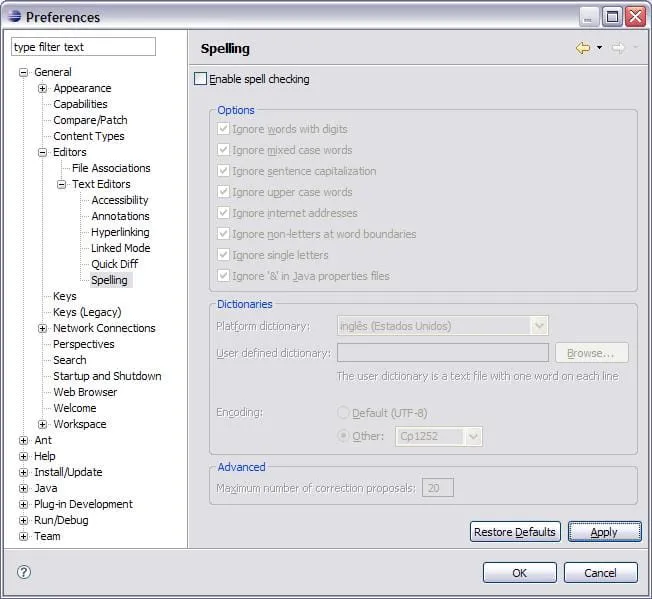Screen dimensions: 652x599
Task: Focus the type filter text field
Action: coord(84,47)
